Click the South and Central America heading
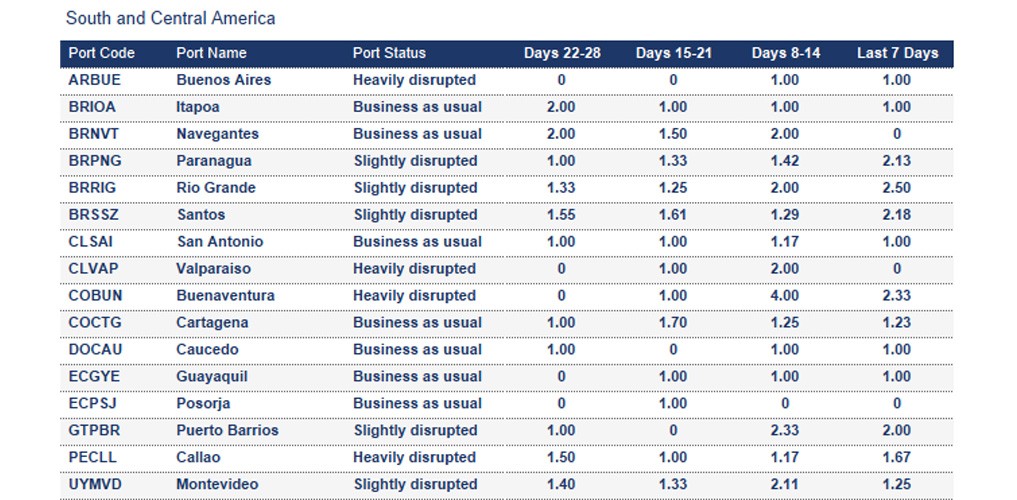The width and height of the screenshot is (1017, 500). coord(170,18)
